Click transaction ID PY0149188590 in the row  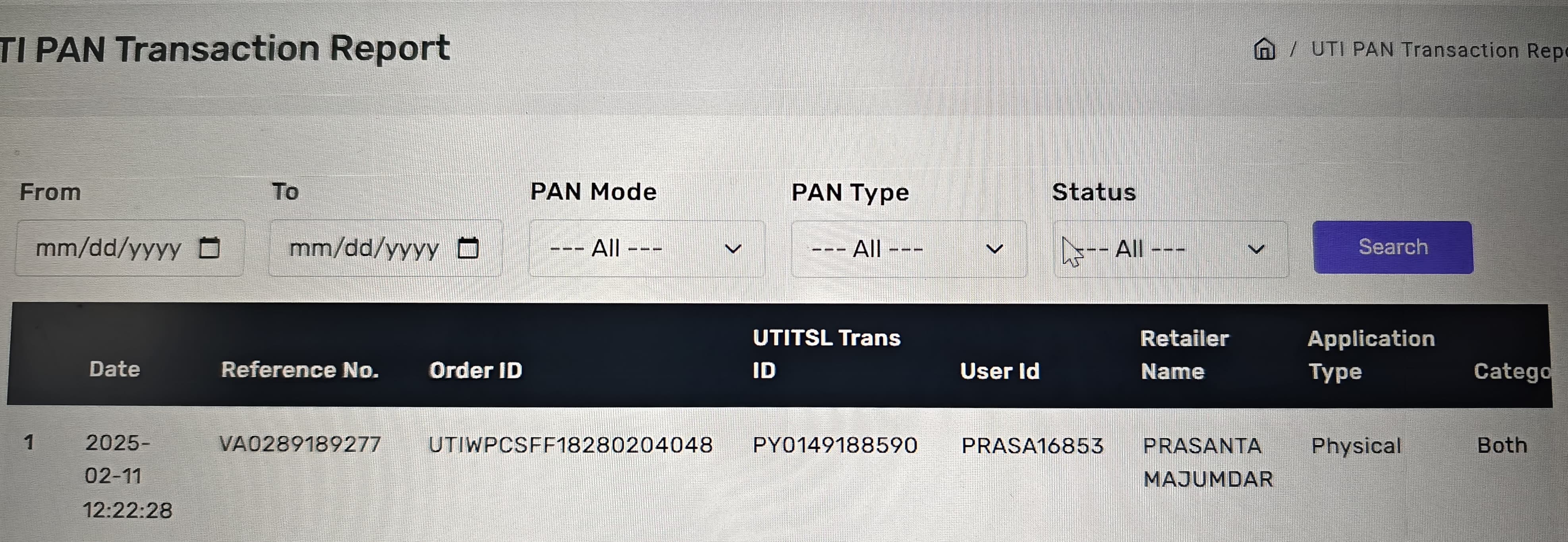tap(834, 445)
